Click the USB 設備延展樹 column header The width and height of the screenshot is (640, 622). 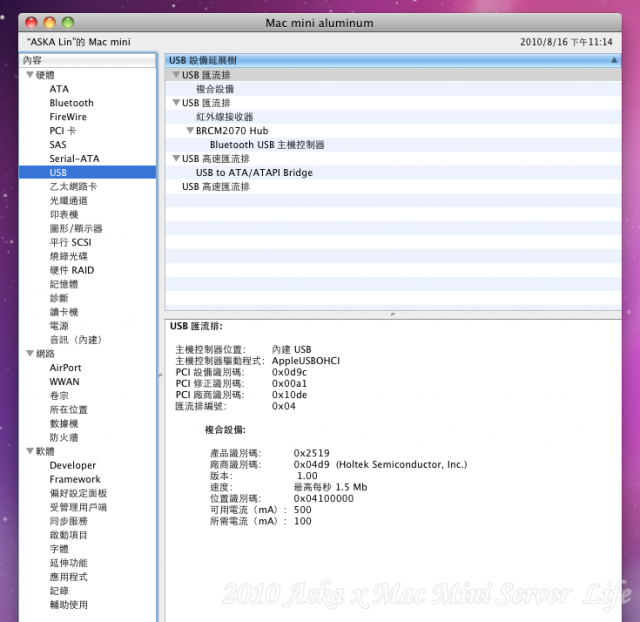393,60
